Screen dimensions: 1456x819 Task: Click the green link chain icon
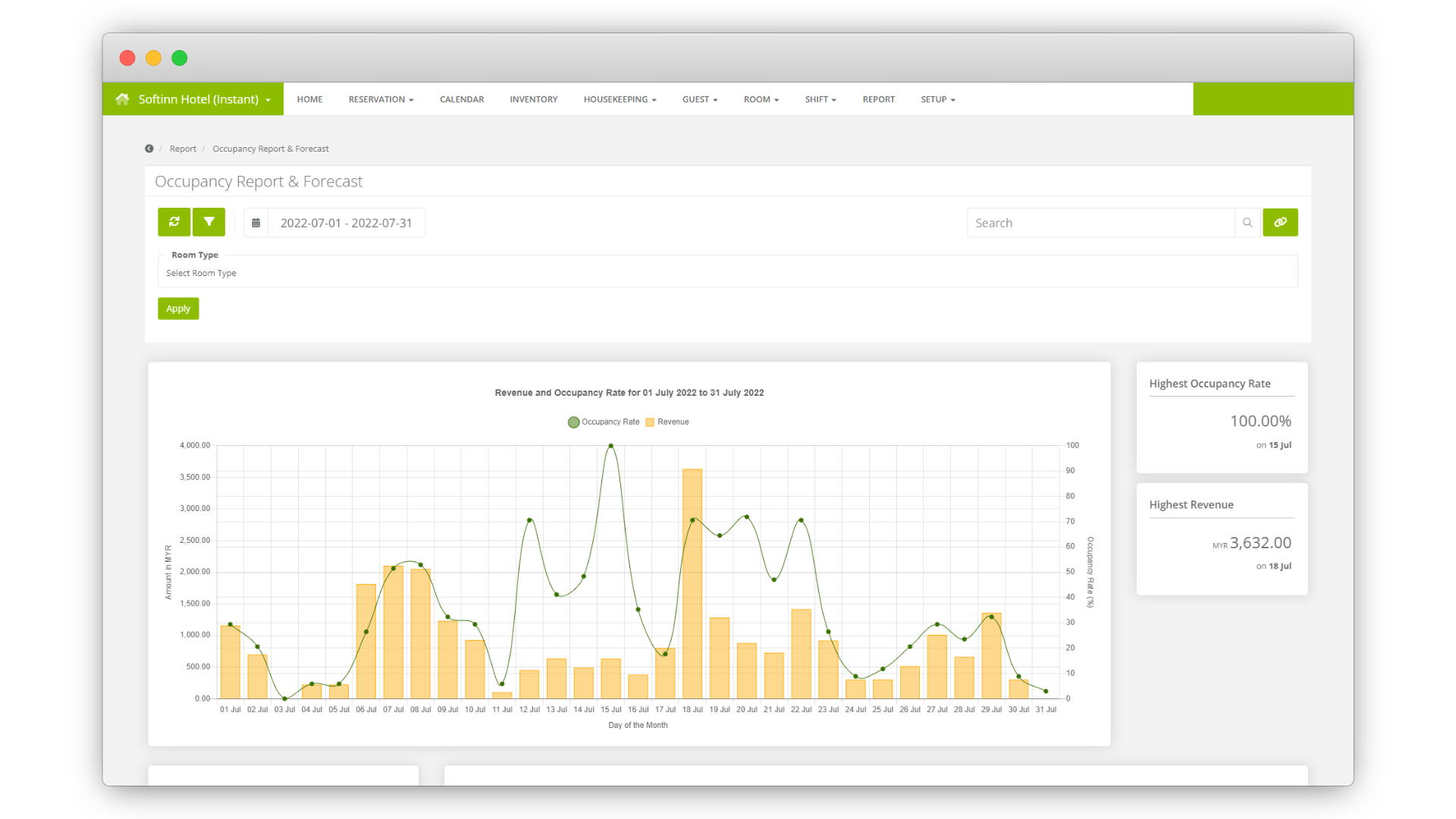[1280, 222]
